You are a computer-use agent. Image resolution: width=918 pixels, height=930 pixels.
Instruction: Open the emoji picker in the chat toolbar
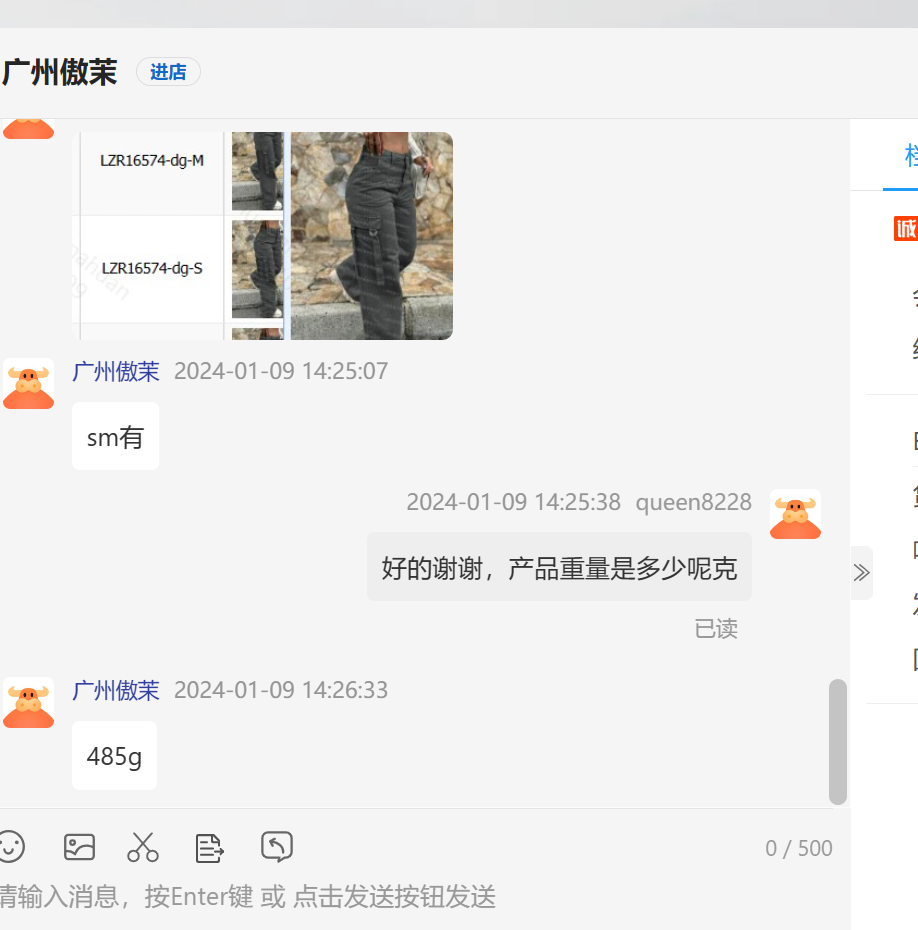tap(10, 847)
